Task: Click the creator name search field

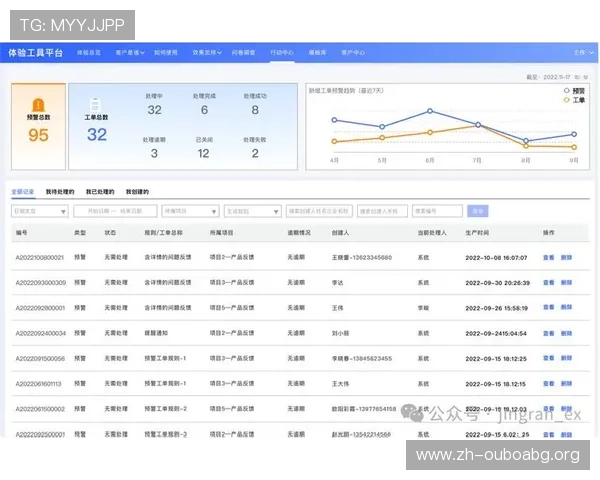Action: (x=318, y=211)
